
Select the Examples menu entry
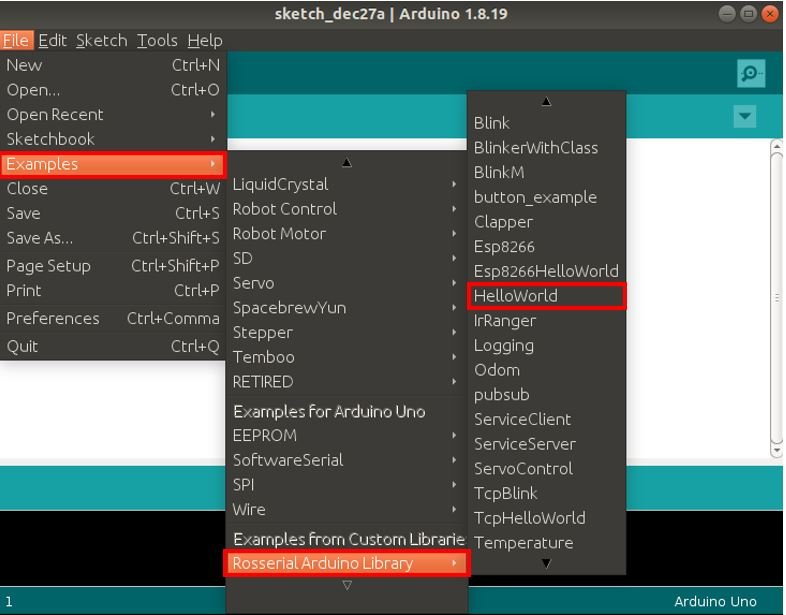click(x=113, y=164)
